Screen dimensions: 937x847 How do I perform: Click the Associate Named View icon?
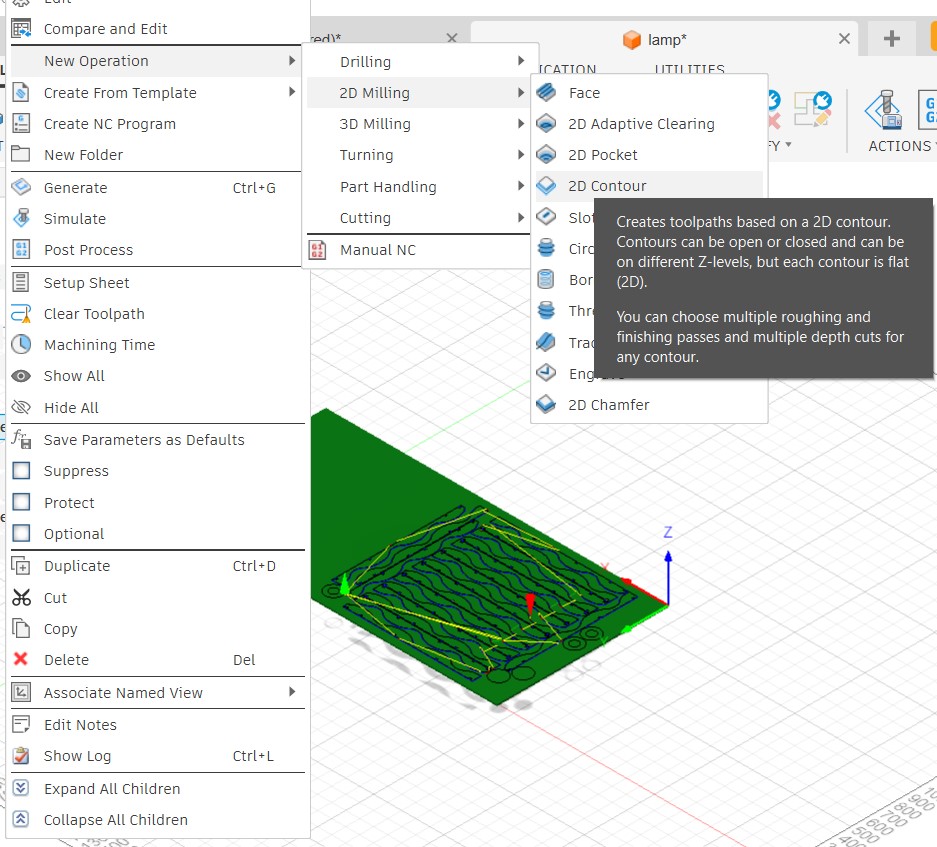[x=21, y=692]
